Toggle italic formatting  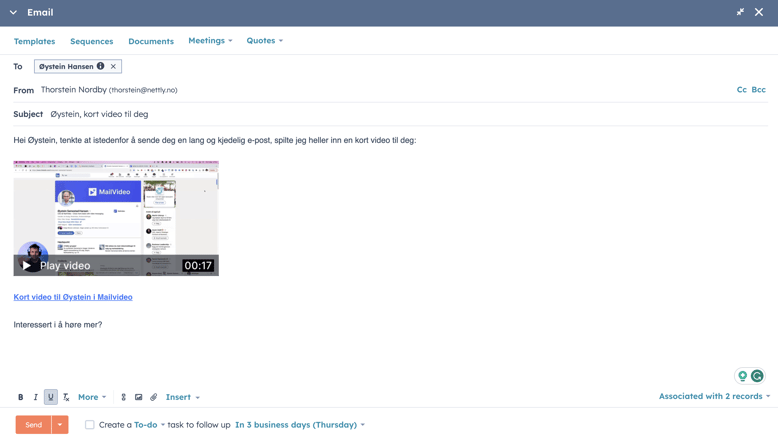[x=35, y=397]
